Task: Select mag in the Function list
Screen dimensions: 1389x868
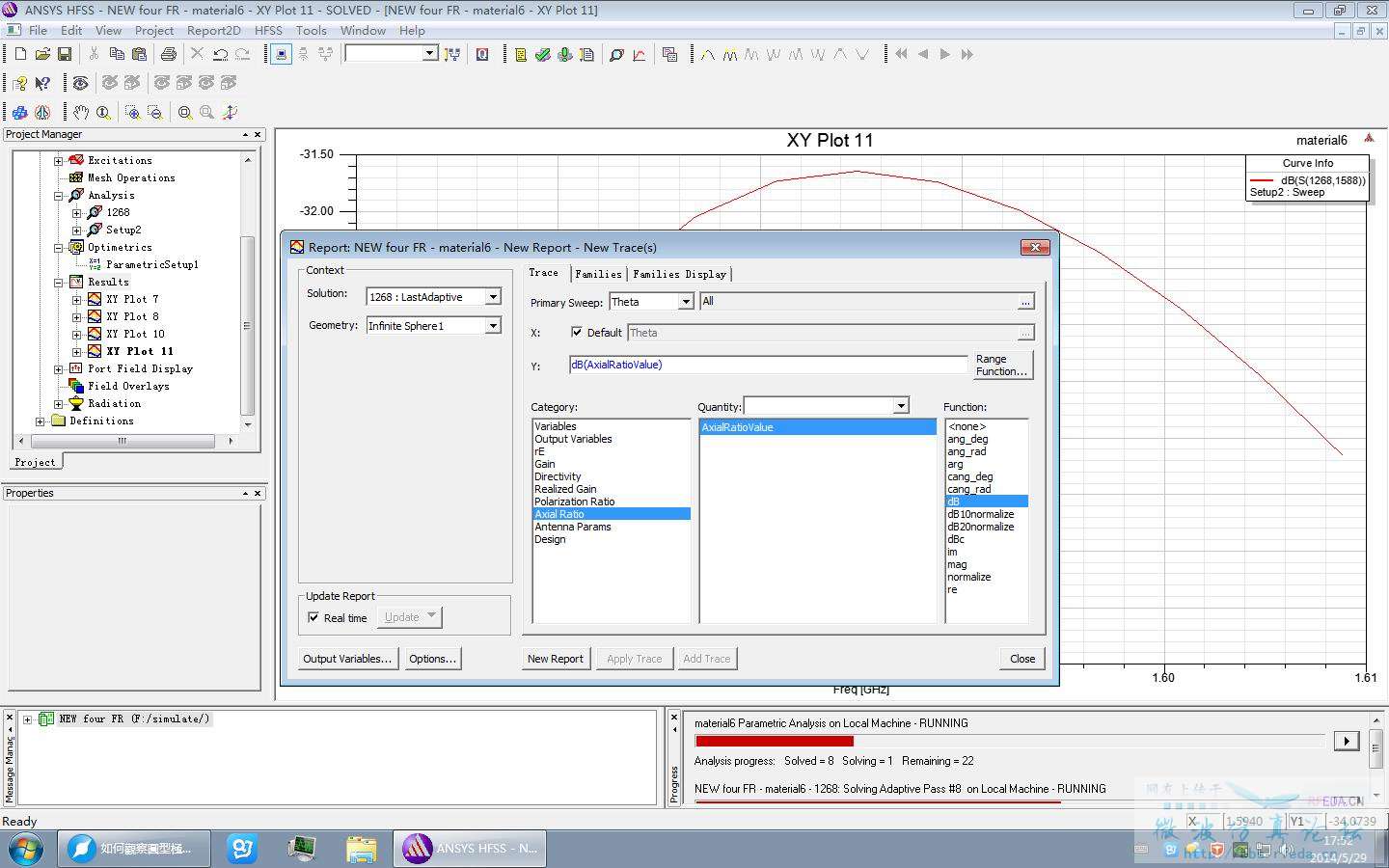Action: [957, 564]
